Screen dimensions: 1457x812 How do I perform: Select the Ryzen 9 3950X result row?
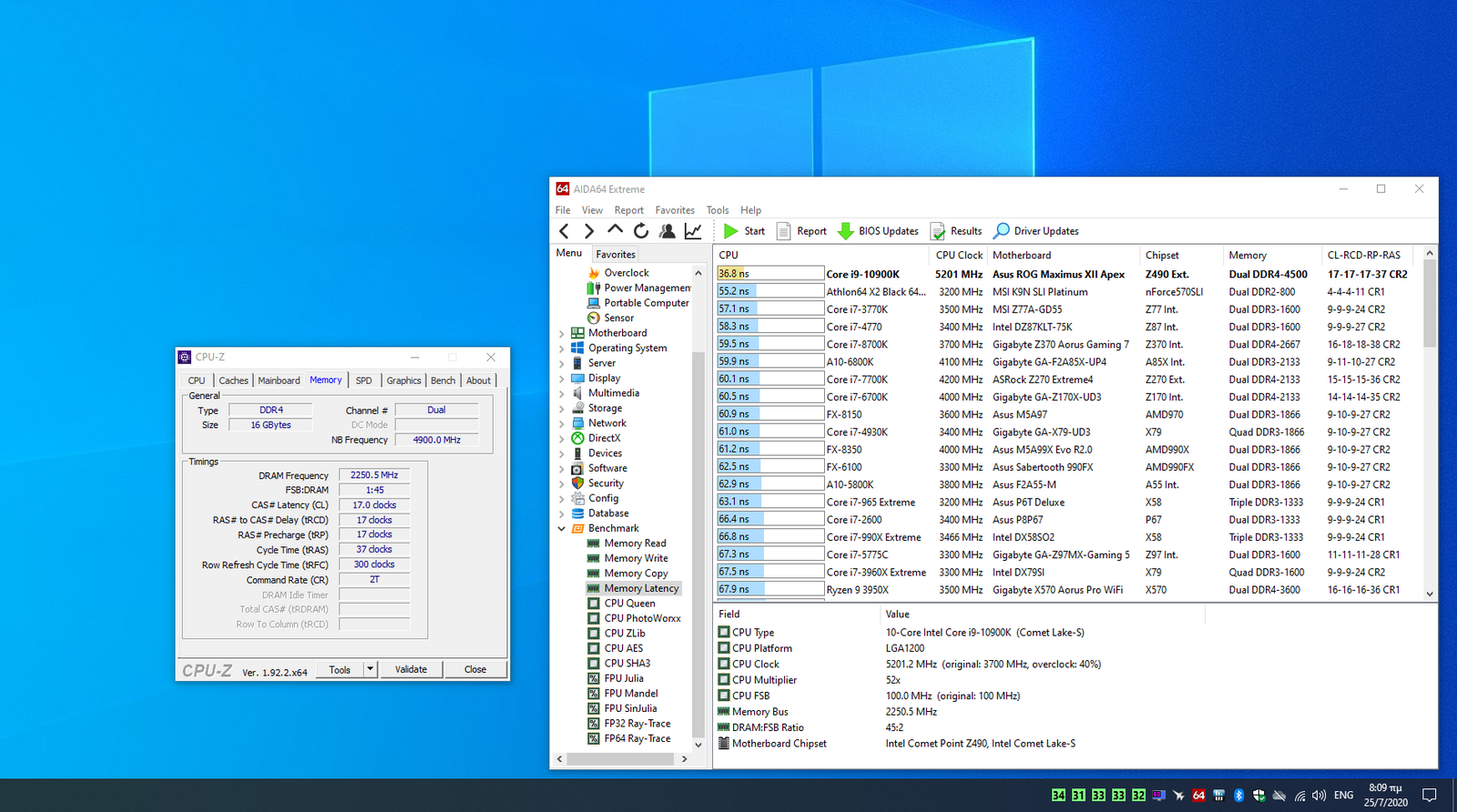[1067, 590]
